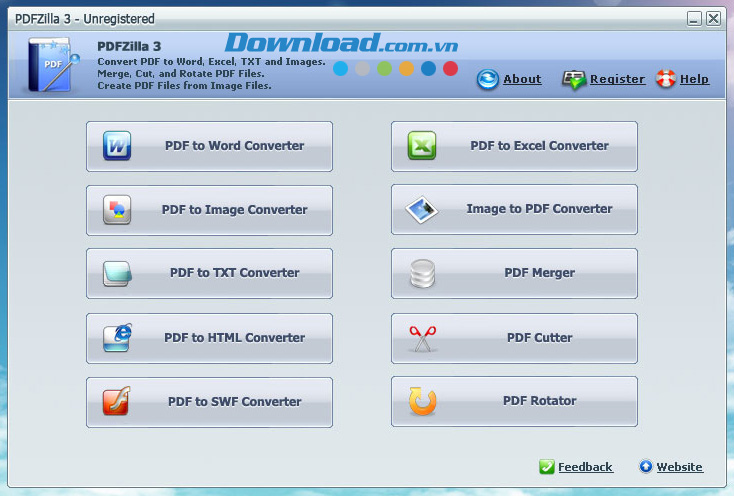Click the Internet Explorer HTML icon
The height and width of the screenshot is (496, 734).
coord(117,337)
